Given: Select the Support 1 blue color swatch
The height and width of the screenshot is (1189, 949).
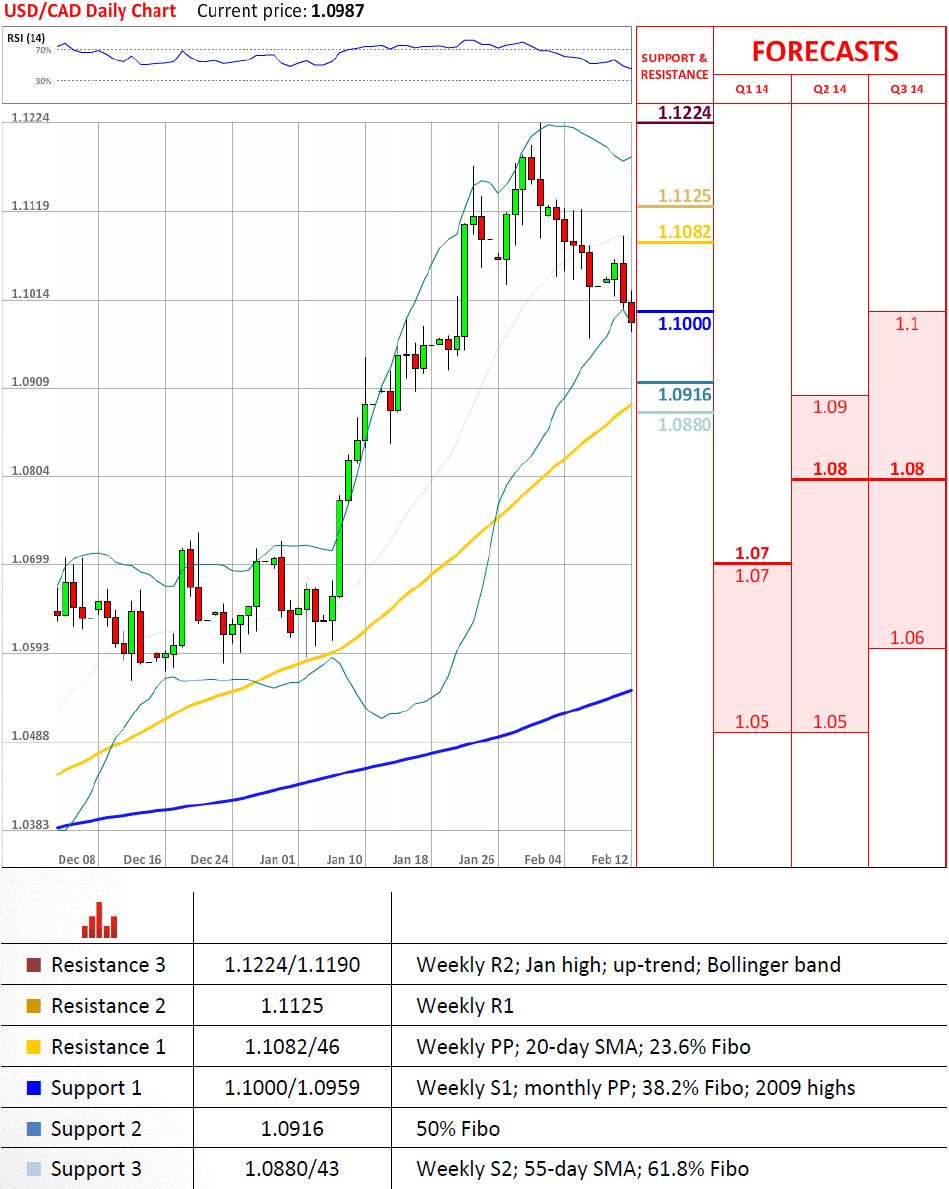Looking at the screenshot, I should [34, 1088].
